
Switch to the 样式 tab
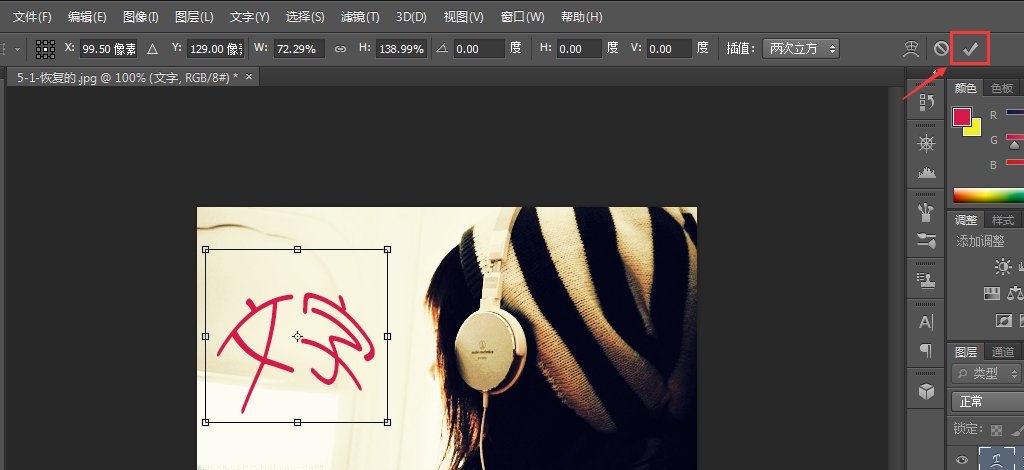1002,220
